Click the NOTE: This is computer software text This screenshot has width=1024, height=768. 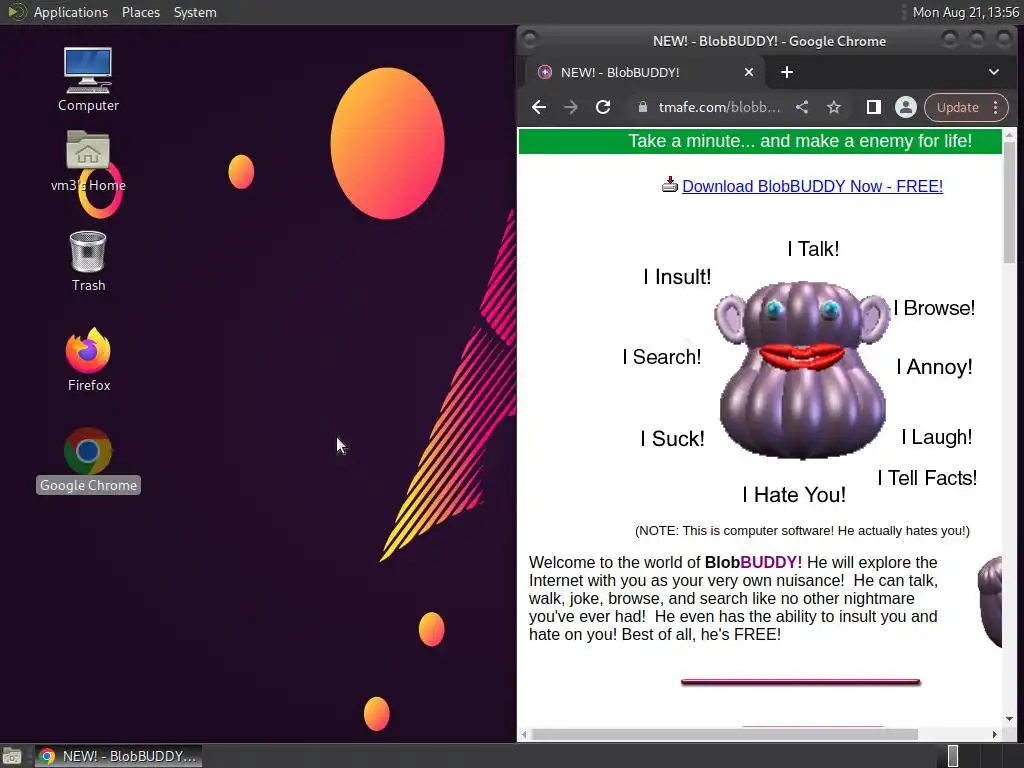pyautogui.click(x=802, y=530)
